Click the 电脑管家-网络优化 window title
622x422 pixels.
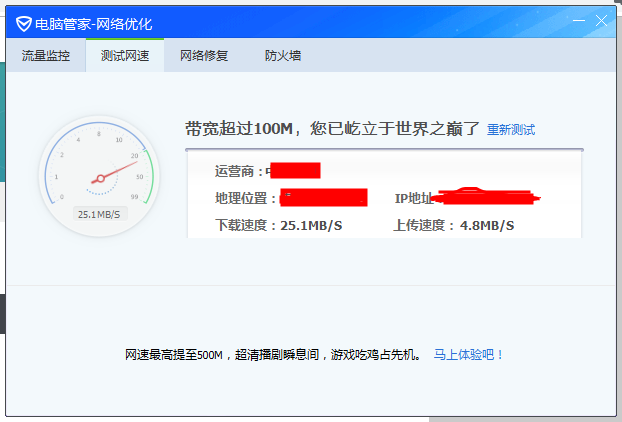coord(94,24)
